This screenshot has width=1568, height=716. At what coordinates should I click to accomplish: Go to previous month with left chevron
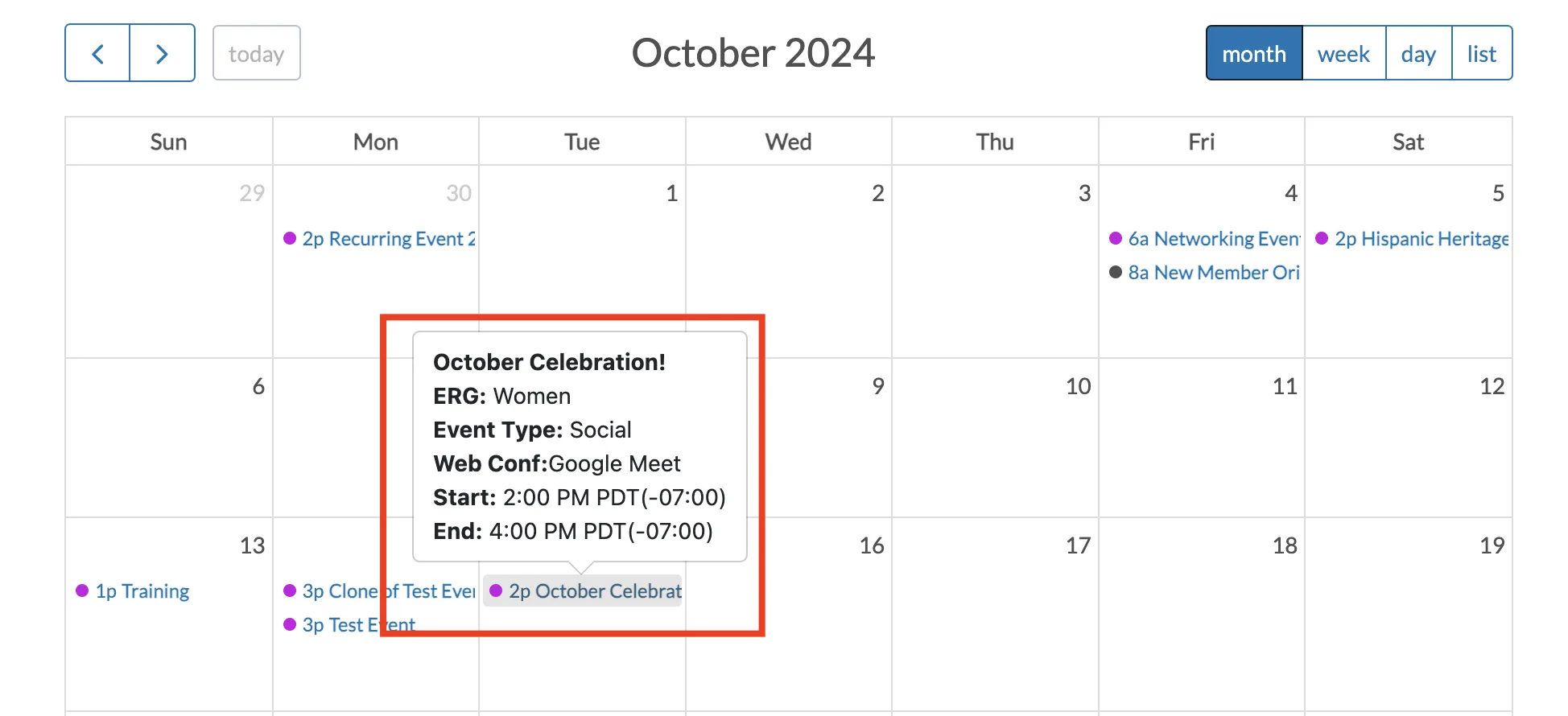(x=97, y=53)
